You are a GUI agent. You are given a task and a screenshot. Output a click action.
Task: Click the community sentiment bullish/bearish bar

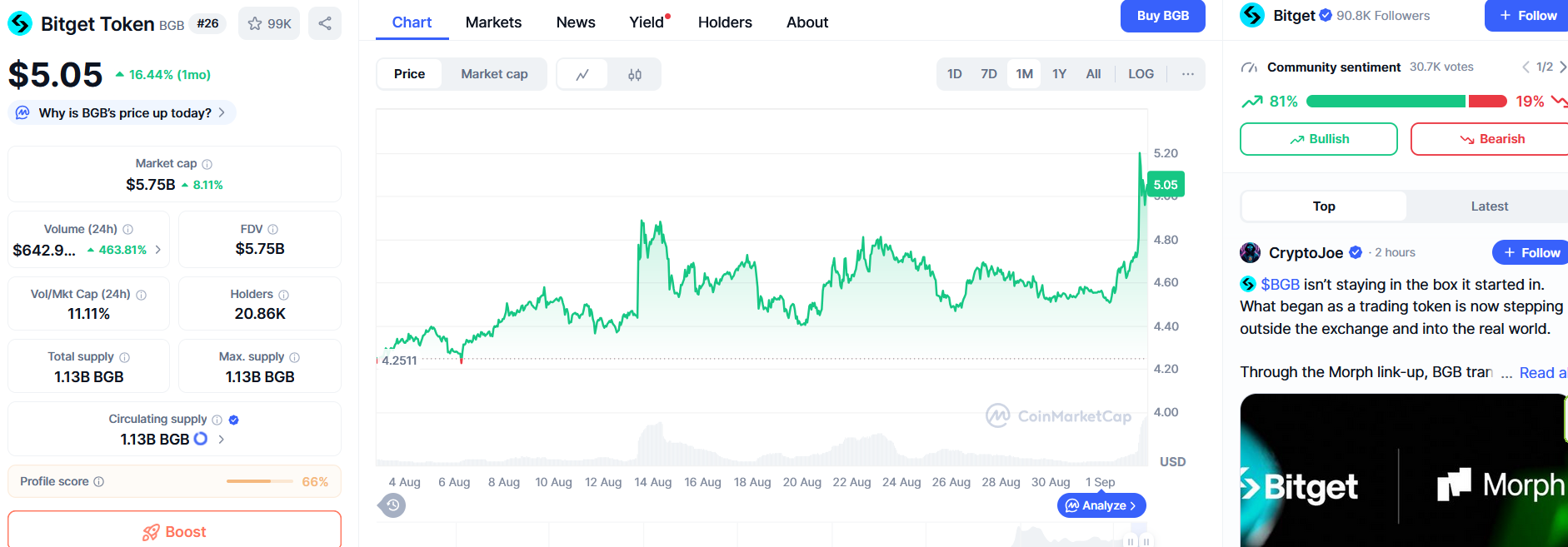tap(1406, 102)
